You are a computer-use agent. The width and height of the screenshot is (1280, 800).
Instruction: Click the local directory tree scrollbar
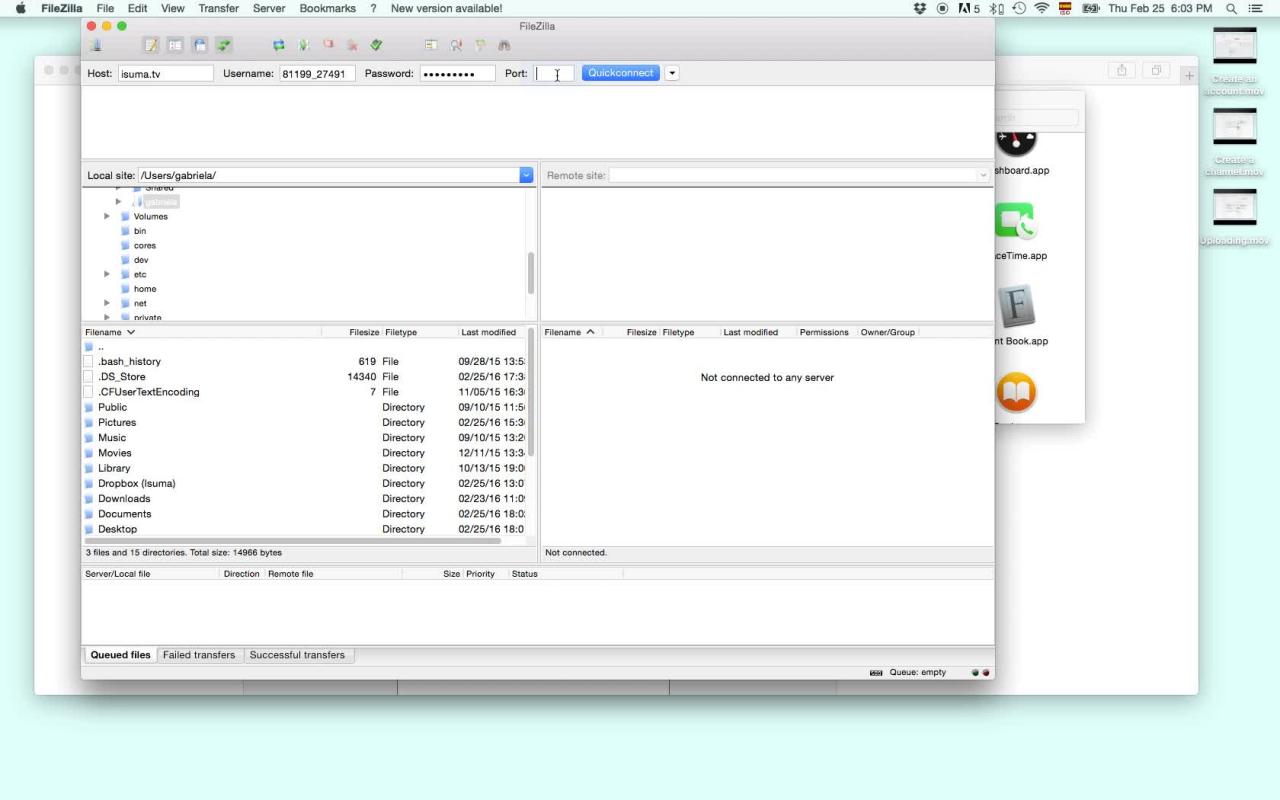[x=530, y=272]
